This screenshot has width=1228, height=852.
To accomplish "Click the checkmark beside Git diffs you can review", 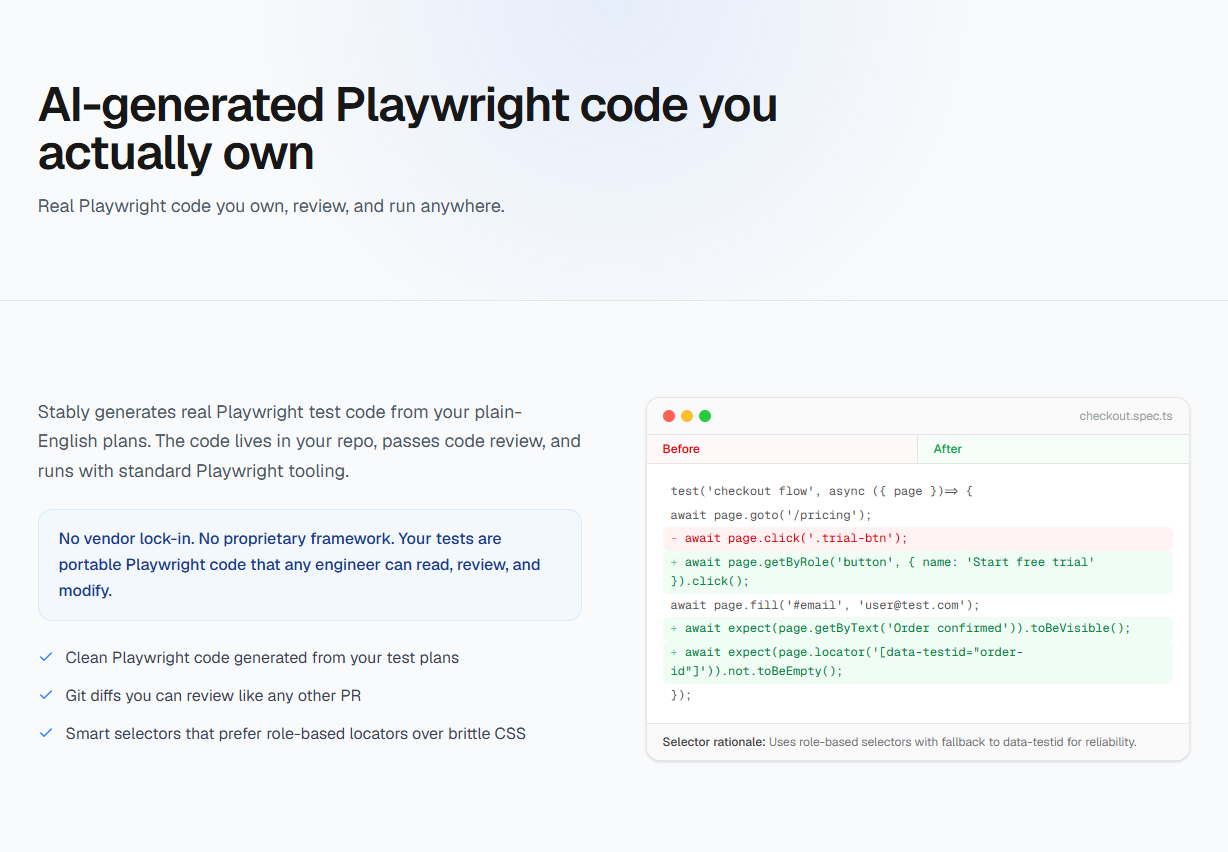I will click(45, 695).
